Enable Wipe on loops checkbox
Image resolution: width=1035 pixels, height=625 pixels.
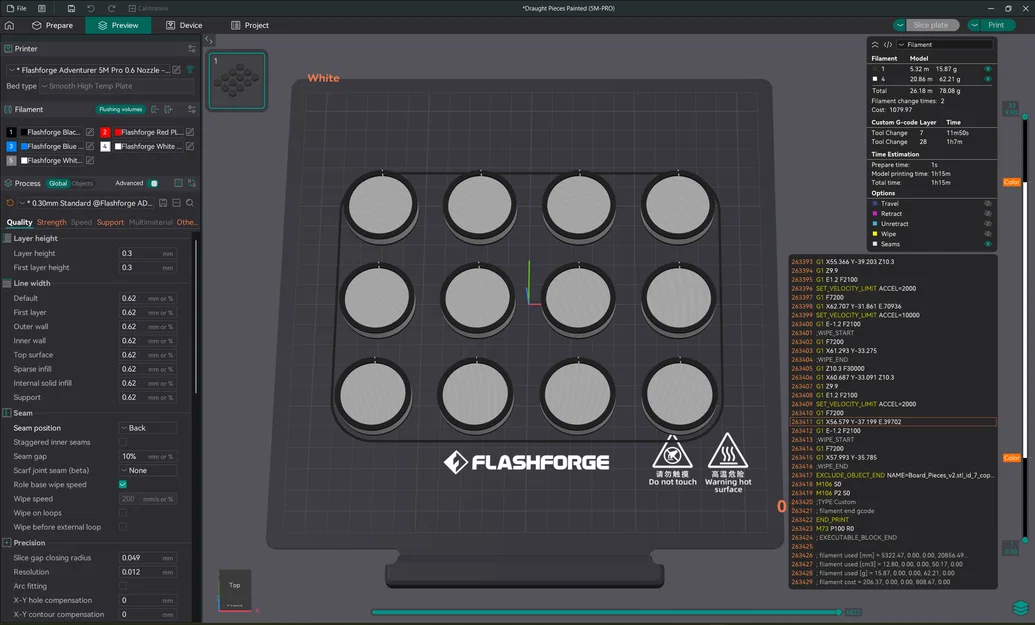coord(123,513)
